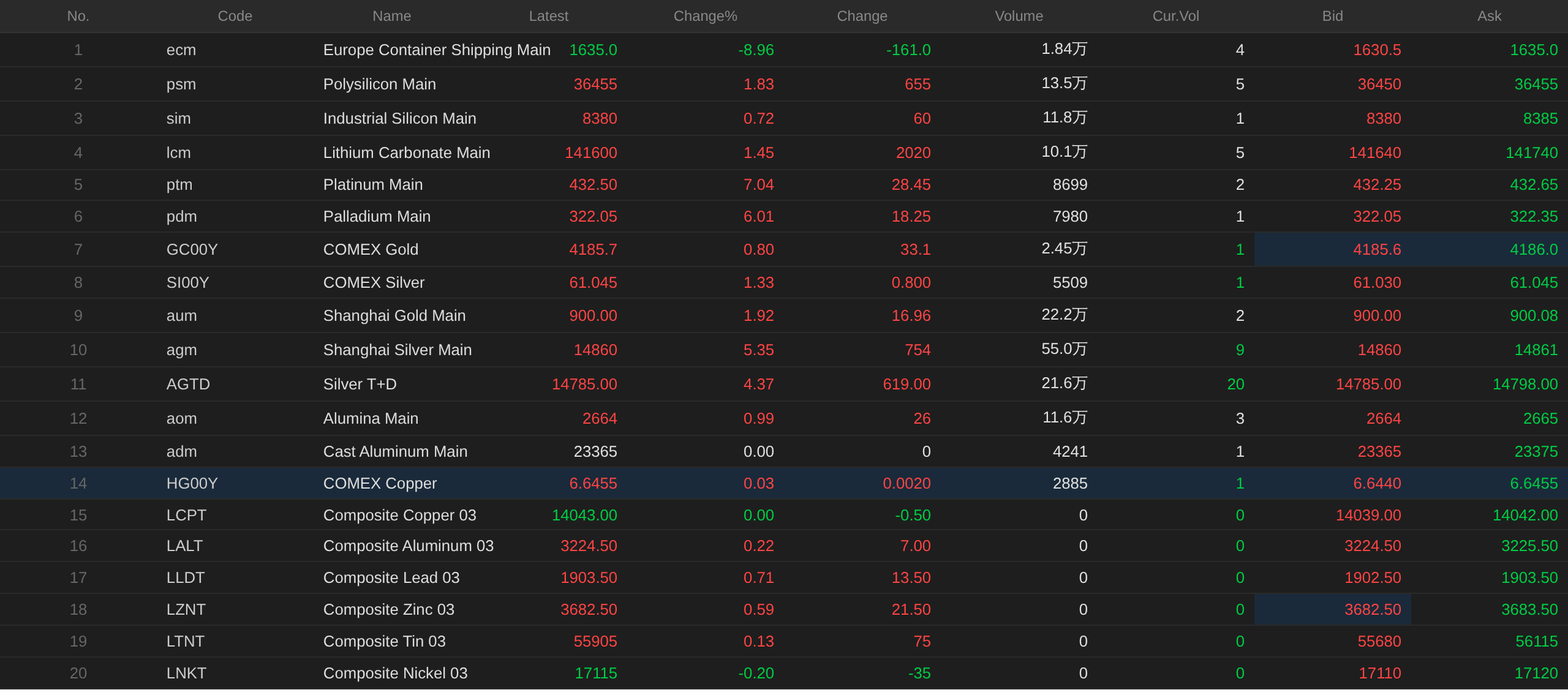The height and width of the screenshot is (698, 1568).
Task: Click COMEX Gold bid price 4185.6
Action: 1377,249
